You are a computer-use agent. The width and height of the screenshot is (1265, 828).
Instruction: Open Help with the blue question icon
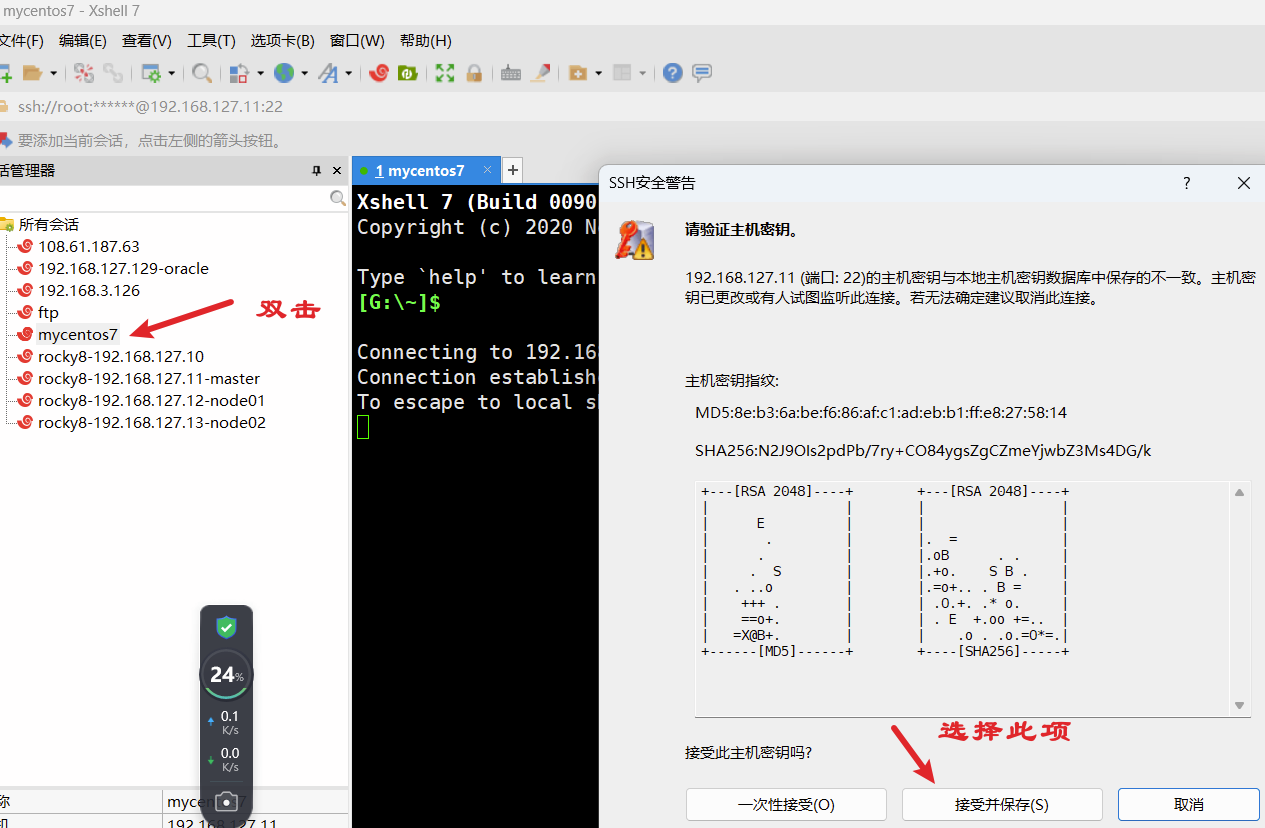click(x=673, y=73)
